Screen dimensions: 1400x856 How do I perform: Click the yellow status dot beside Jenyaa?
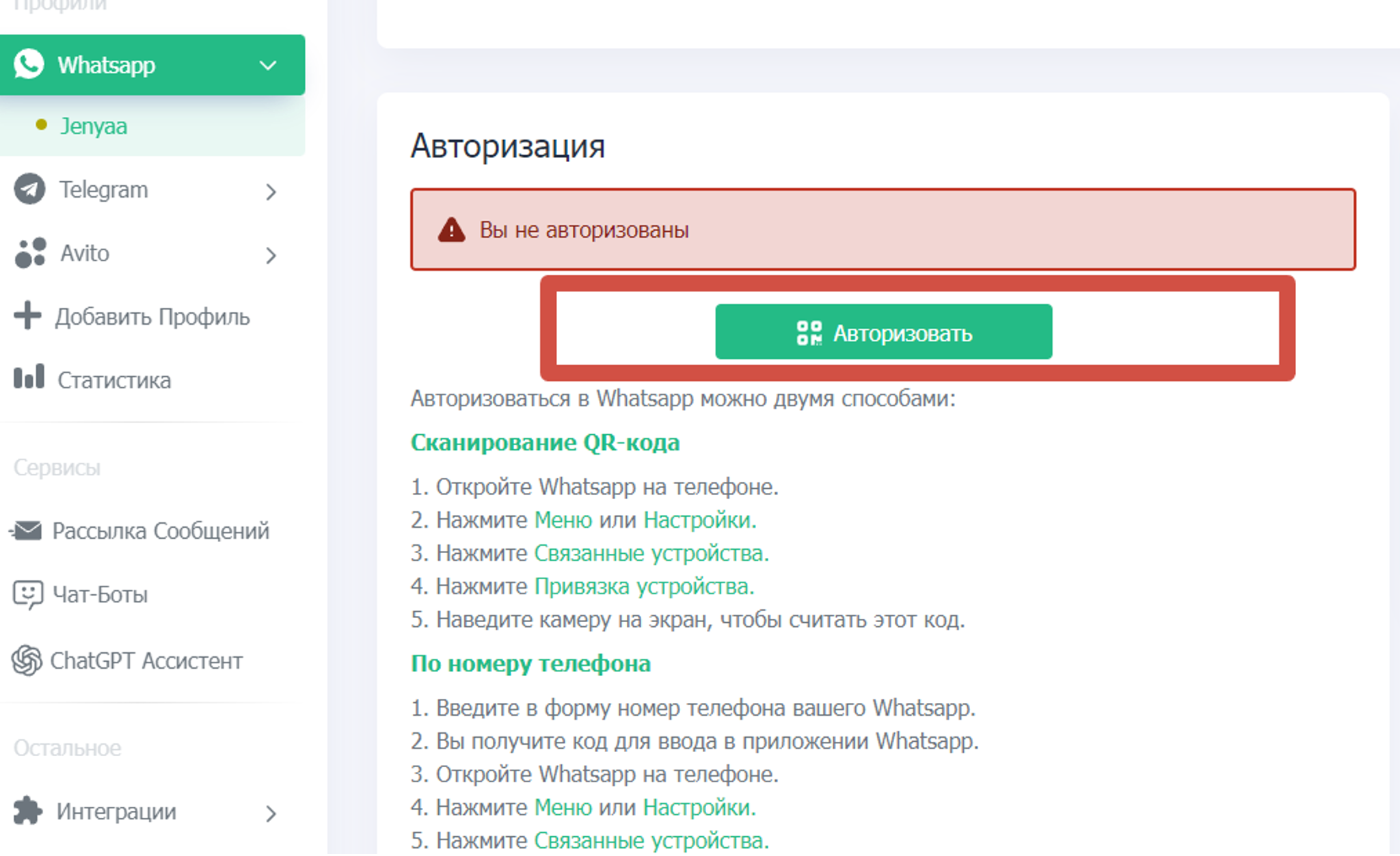41,124
